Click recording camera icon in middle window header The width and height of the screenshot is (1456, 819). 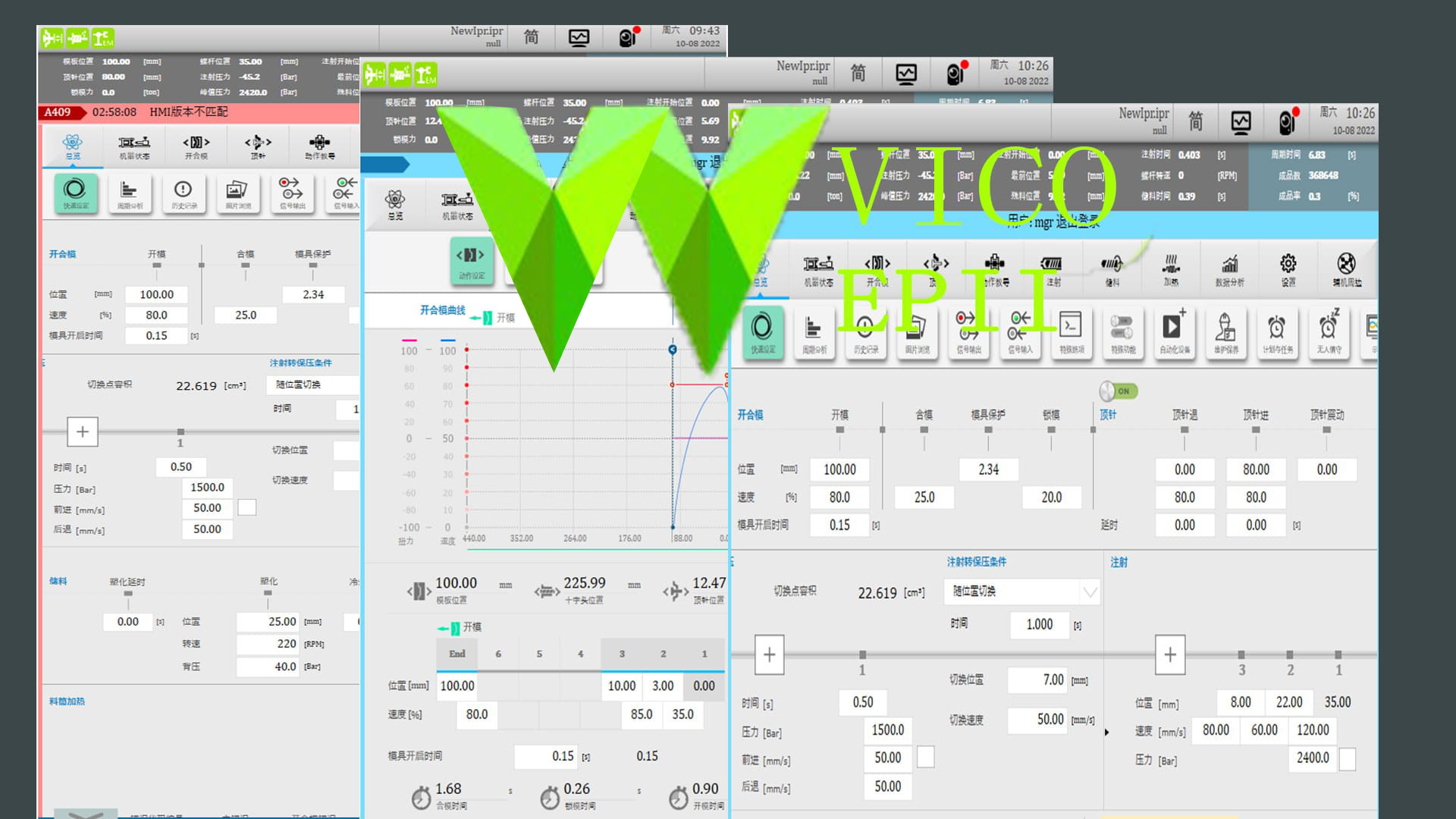pyautogui.click(x=956, y=74)
